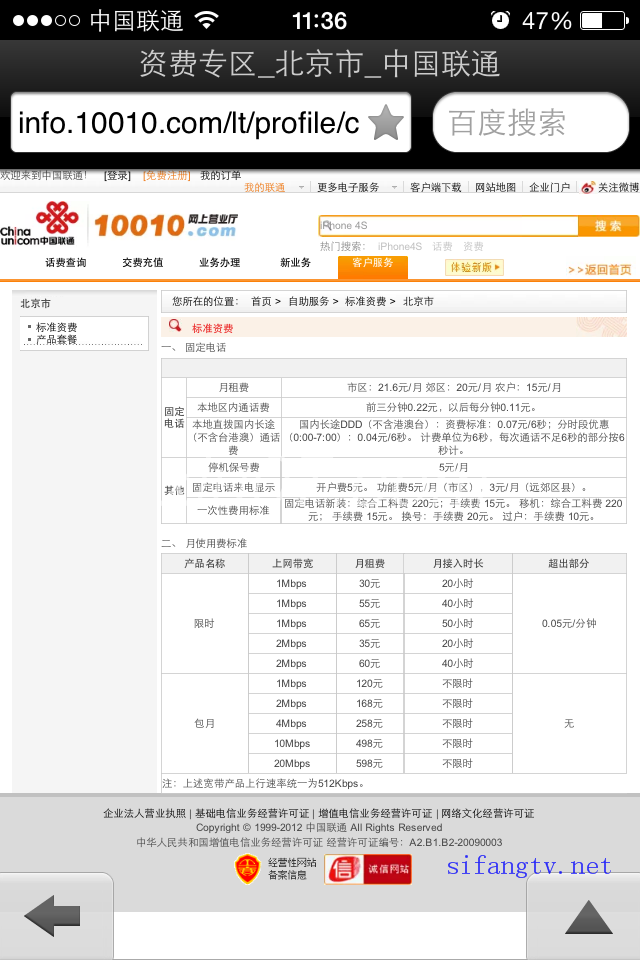Click the 月接入时长 column header
The image size is (640, 960).
pos(458,563)
